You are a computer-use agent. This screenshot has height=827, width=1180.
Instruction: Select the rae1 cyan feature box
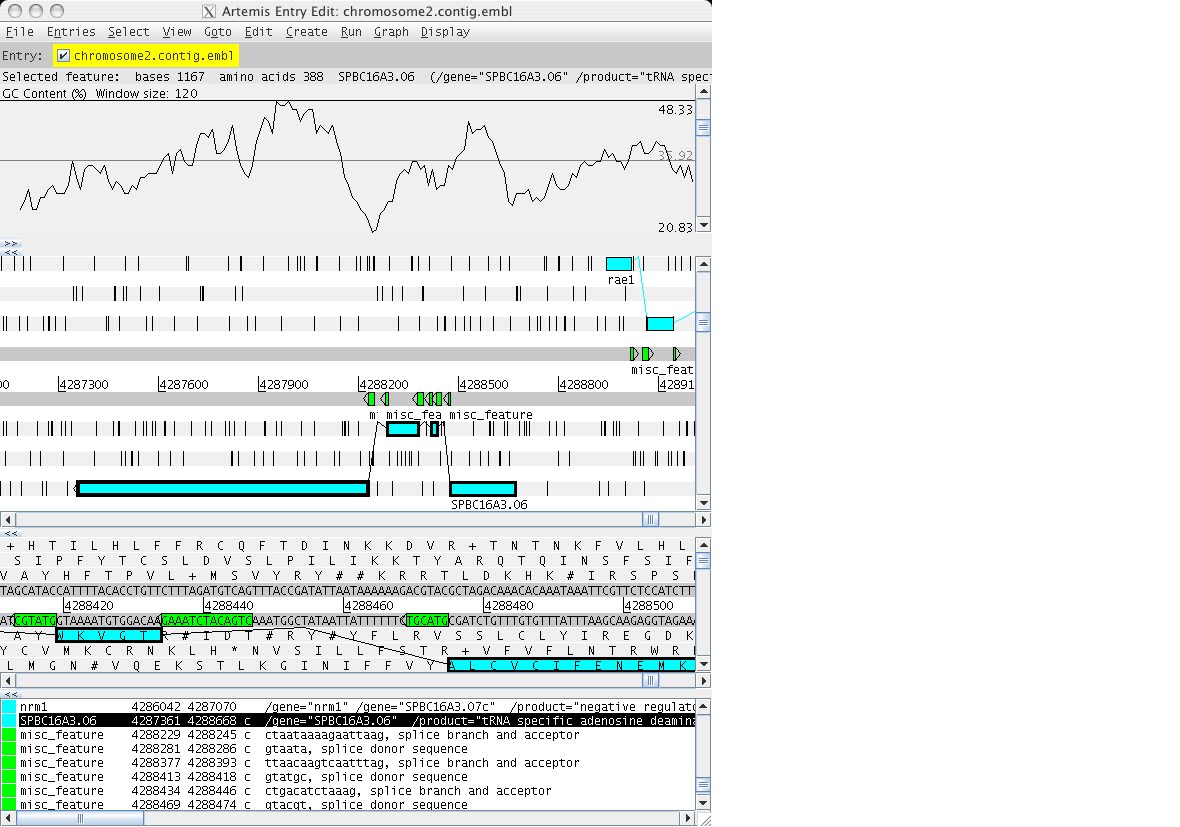[x=619, y=263]
